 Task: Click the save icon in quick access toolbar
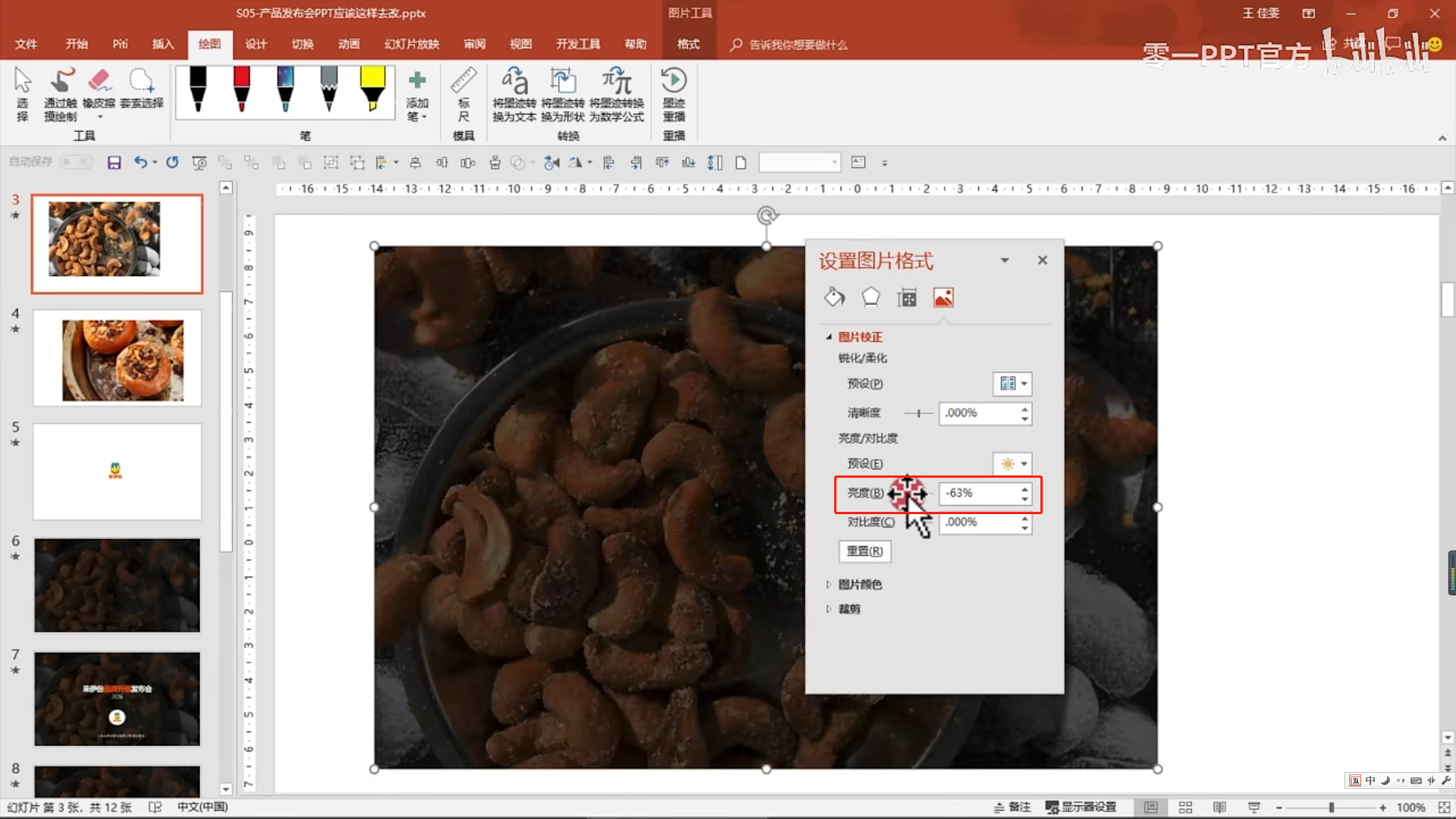click(x=115, y=162)
